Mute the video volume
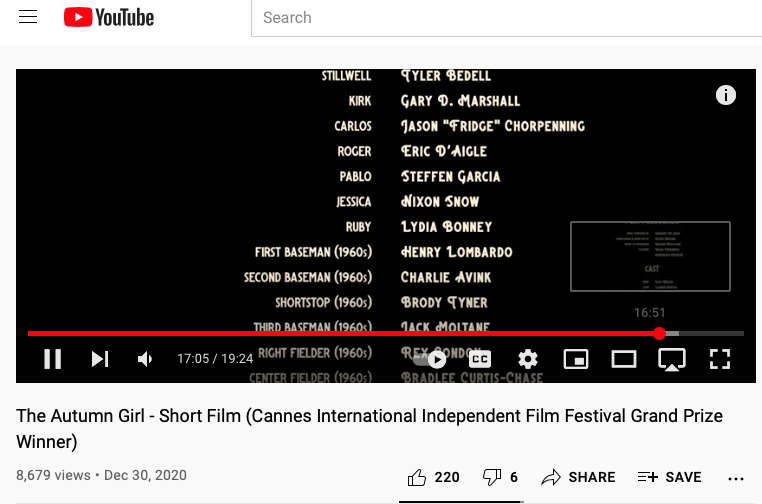The height and width of the screenshot is (504, 762). click(145, 359)
